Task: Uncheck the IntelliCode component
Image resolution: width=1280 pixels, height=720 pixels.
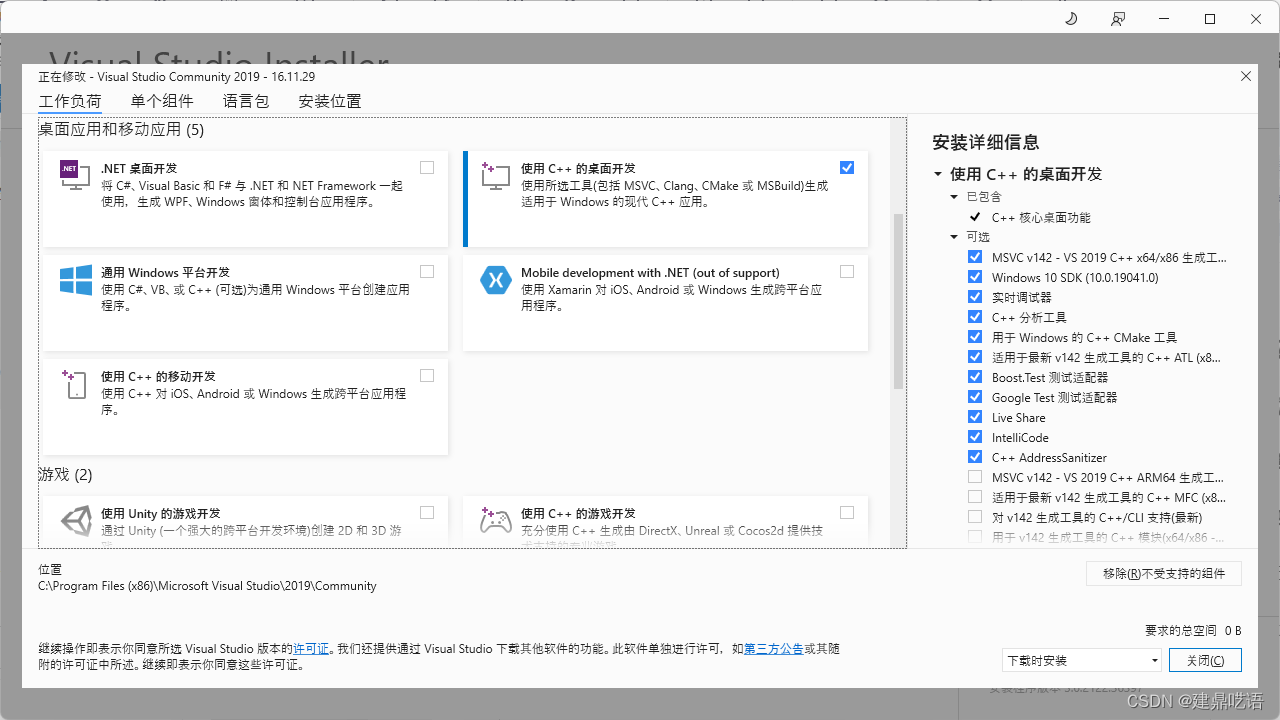Action: coord(975,437)
